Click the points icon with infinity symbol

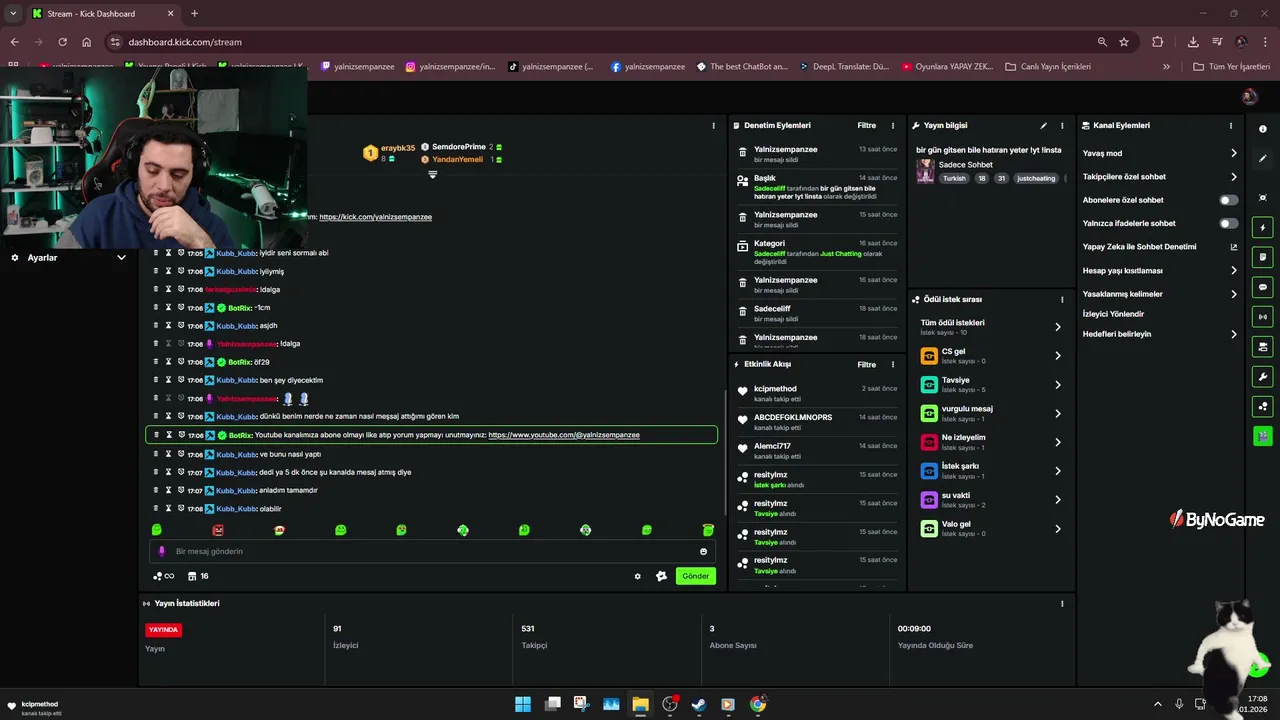coord(163,576)
